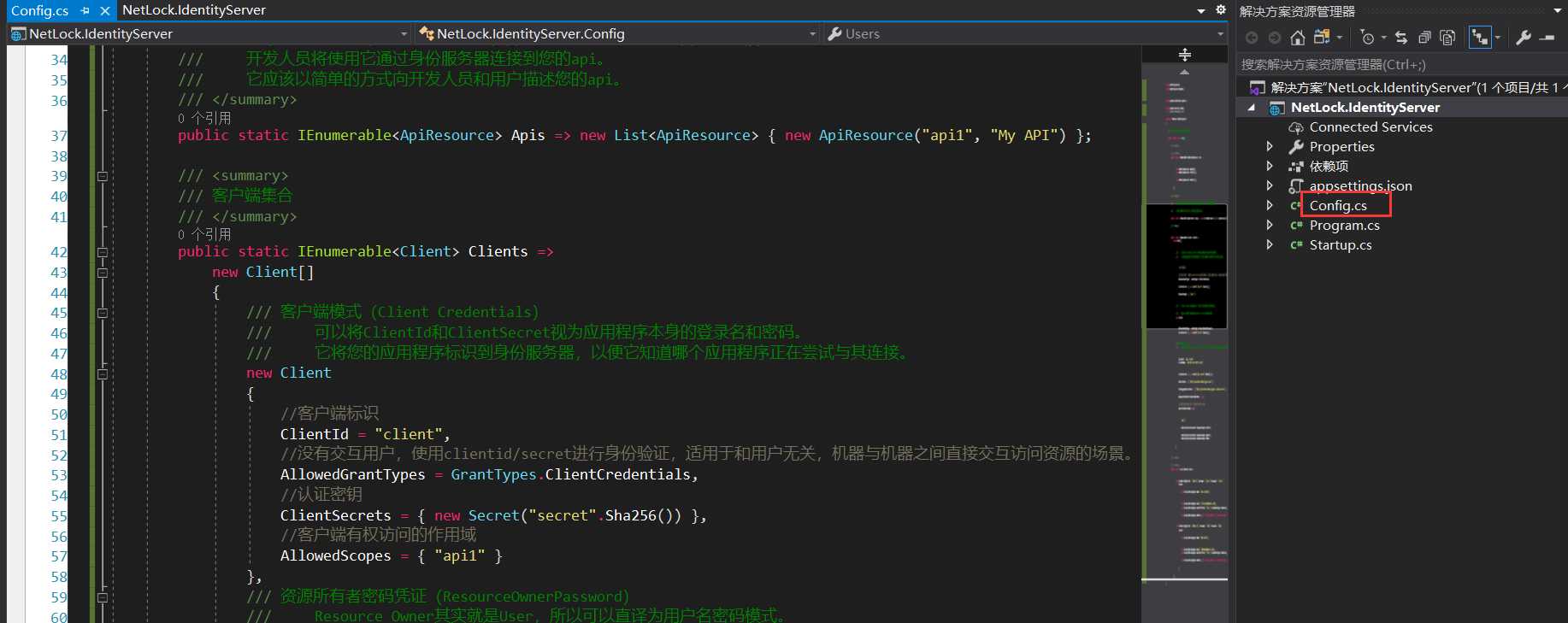Click ClientCredentials on line 53
1568x623 pixels.
coord(617,475)
